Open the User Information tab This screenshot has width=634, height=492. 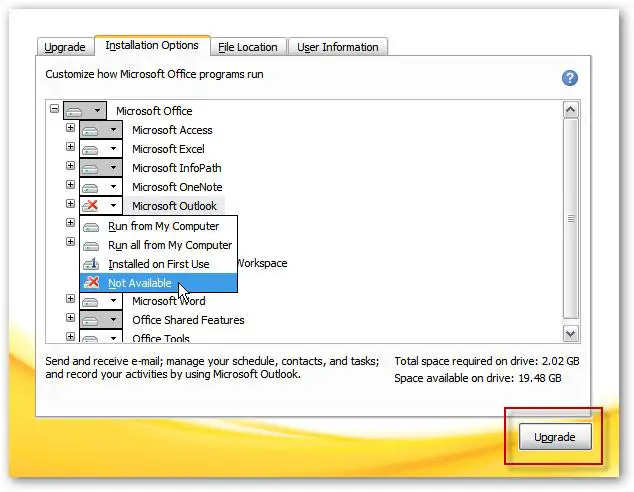pyautogui.click(x=338, y=47)
